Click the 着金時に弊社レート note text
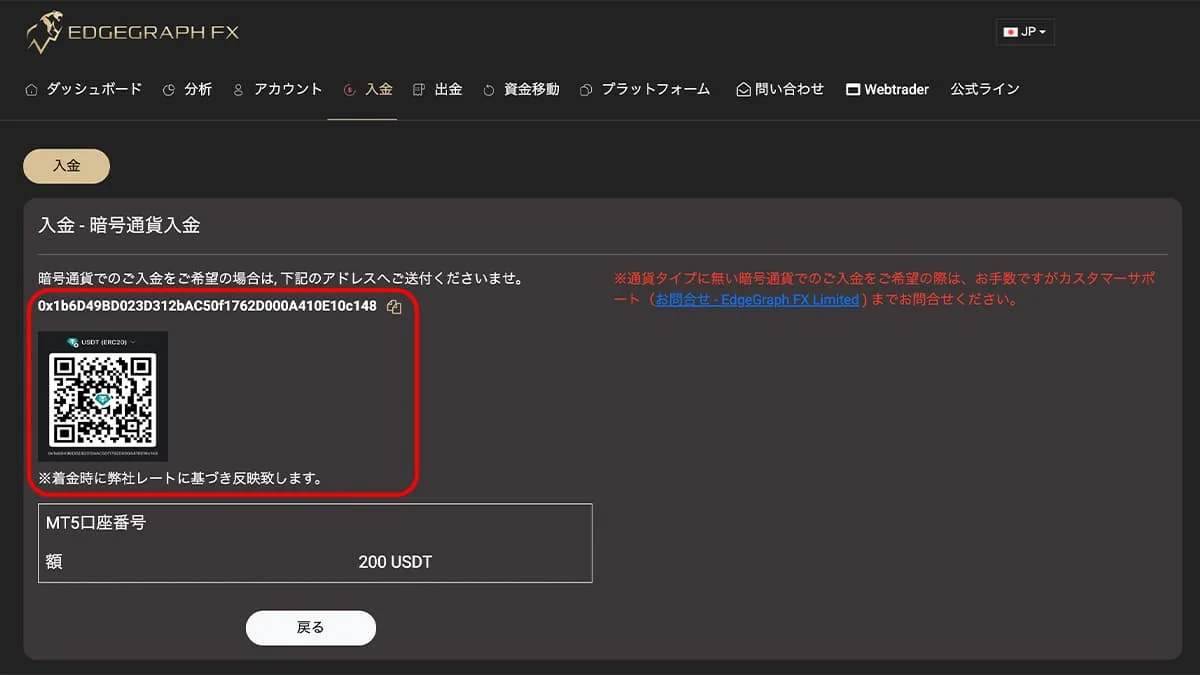Viewport: 1200px width, 675px height. coord(180,478)
